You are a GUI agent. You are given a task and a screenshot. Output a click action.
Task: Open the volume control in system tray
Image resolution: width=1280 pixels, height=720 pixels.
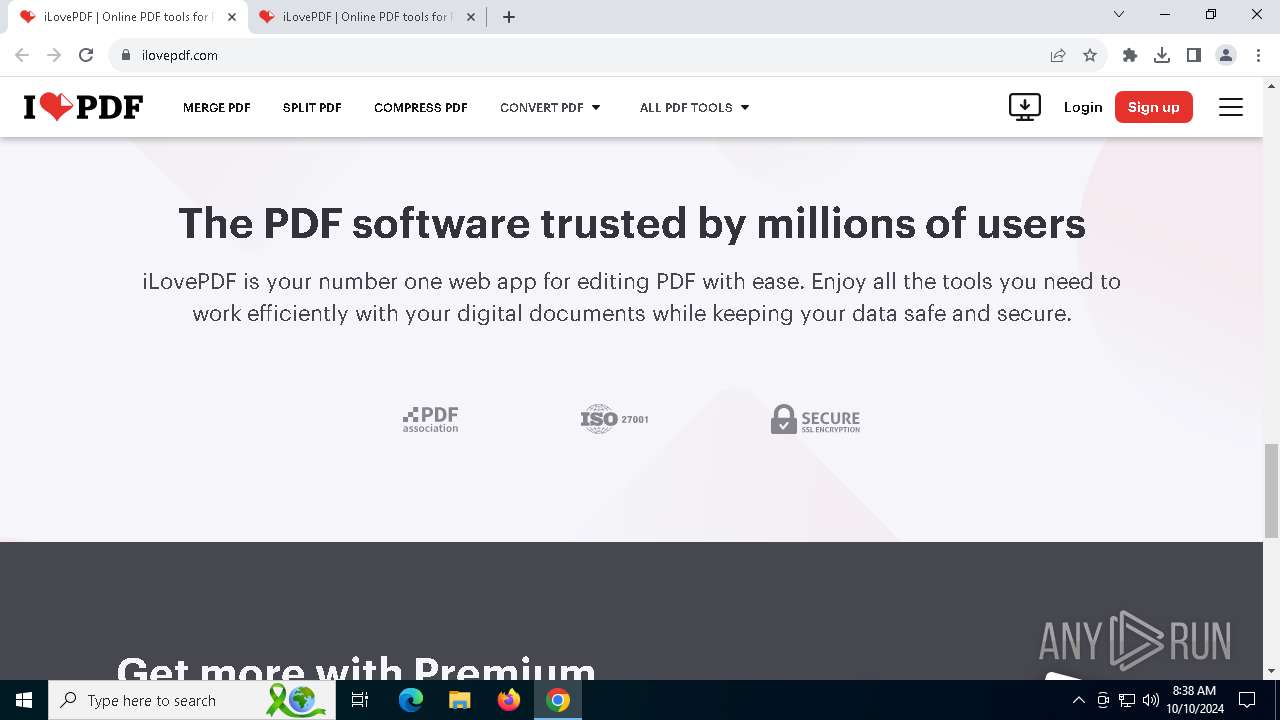1151,700
